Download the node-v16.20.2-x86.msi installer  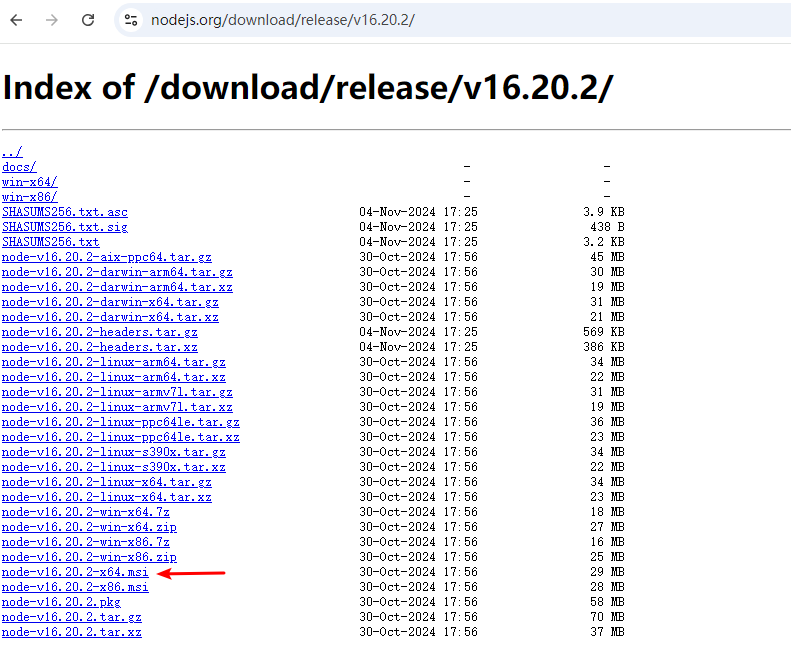coord(75,587)
